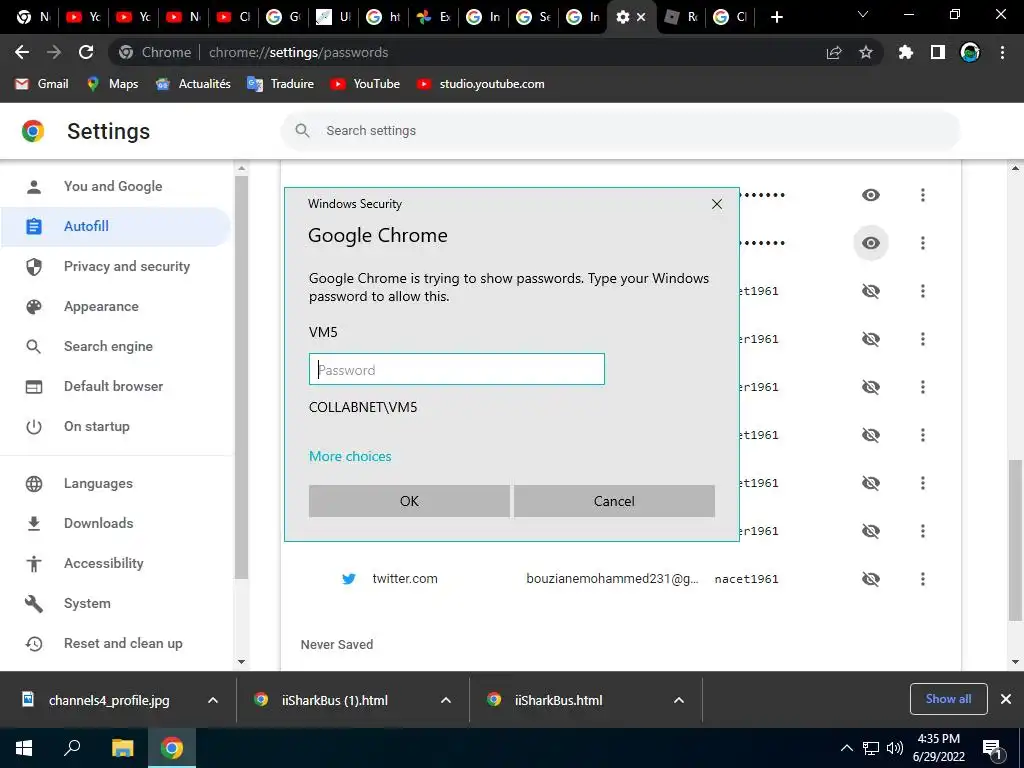Hide the twitter.com password nacet1961

pos(871,579)
